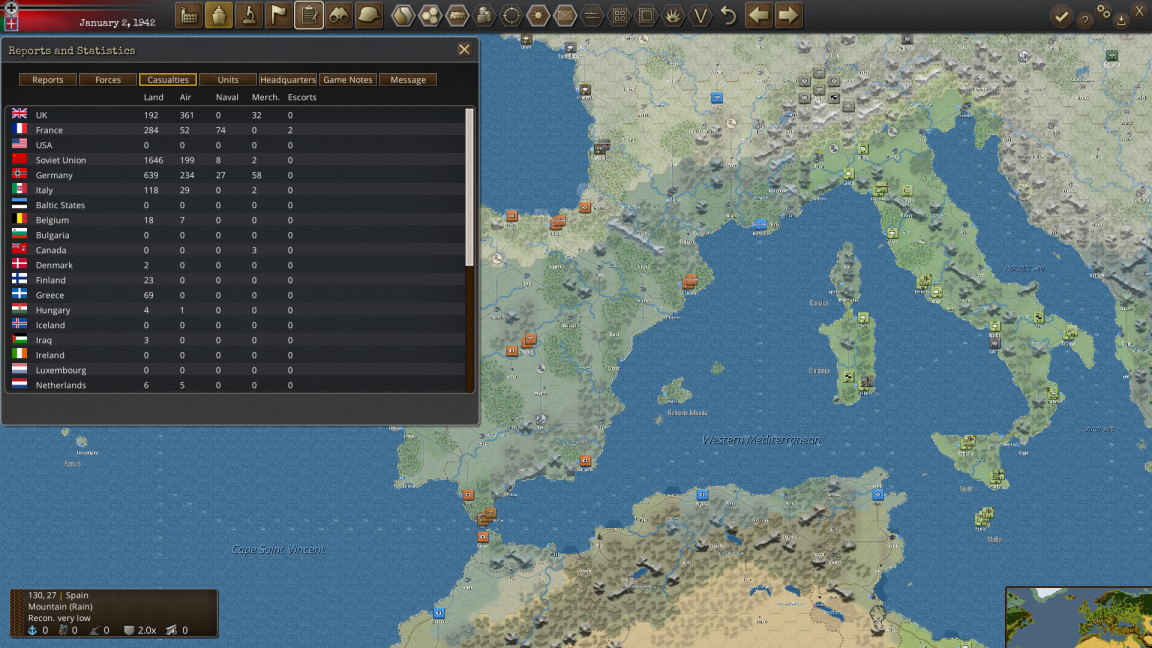Image resolution: width=1152 pixels, height=648 pixels.
Task: Toggle the envelope map overlay icon
Action: click(565, 15)
